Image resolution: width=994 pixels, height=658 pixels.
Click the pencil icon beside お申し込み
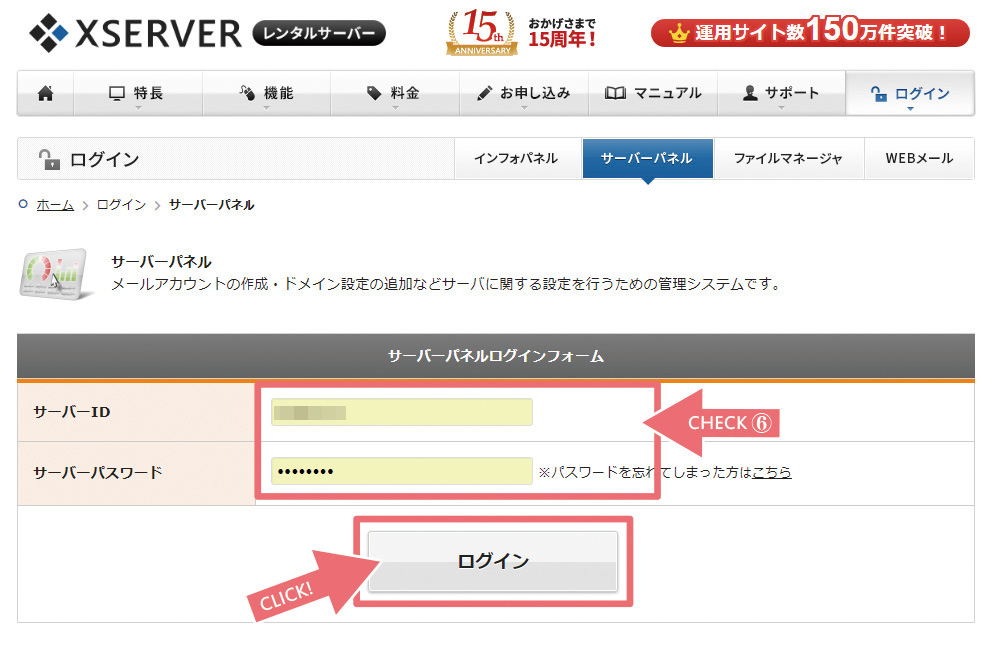[484, 93]
